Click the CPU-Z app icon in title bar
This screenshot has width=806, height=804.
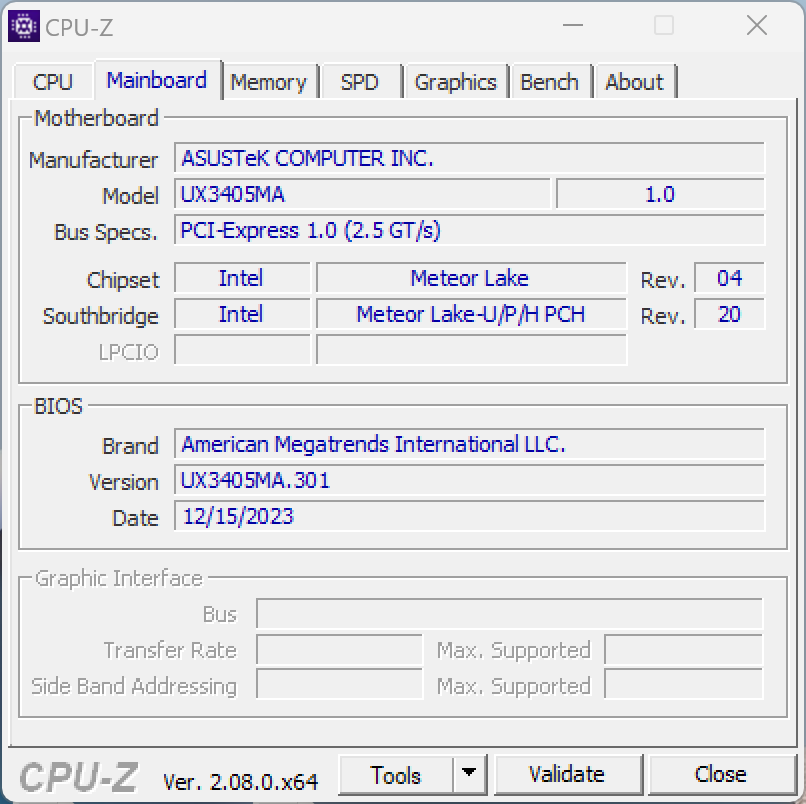pos(24,26)
